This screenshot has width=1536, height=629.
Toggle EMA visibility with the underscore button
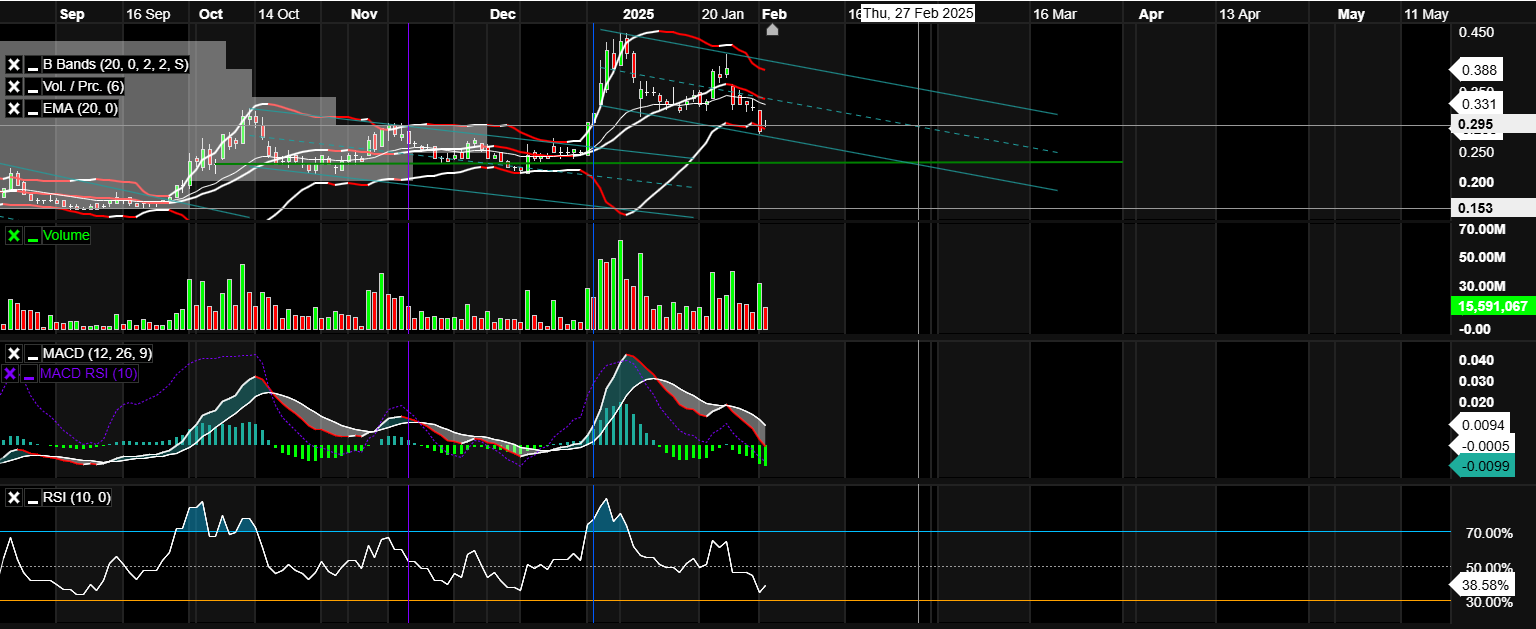33,109
